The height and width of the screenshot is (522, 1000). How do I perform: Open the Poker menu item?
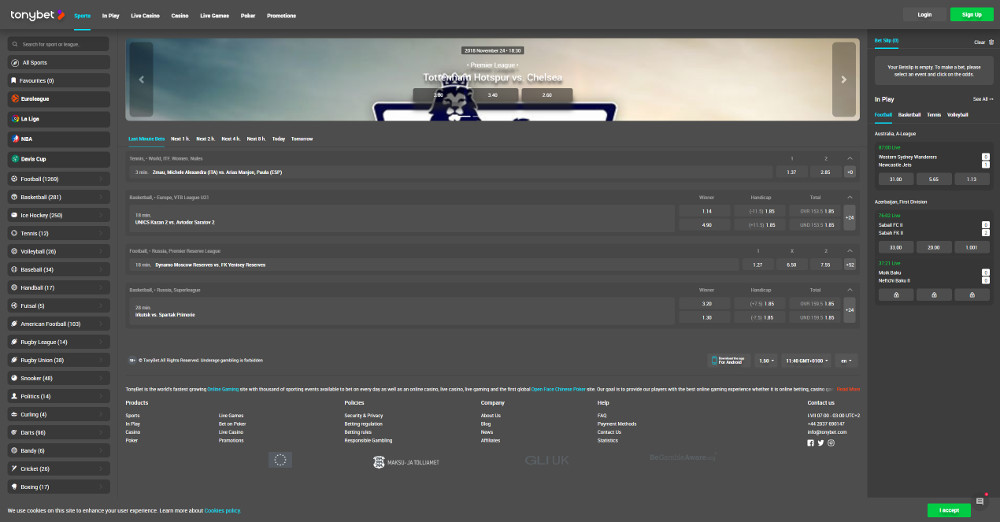tap(248, 15)
